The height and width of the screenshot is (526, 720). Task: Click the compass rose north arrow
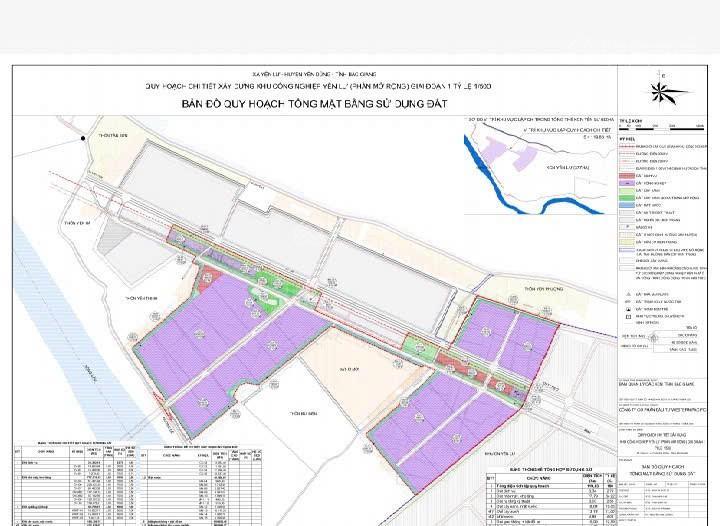[x=659, y=92]
